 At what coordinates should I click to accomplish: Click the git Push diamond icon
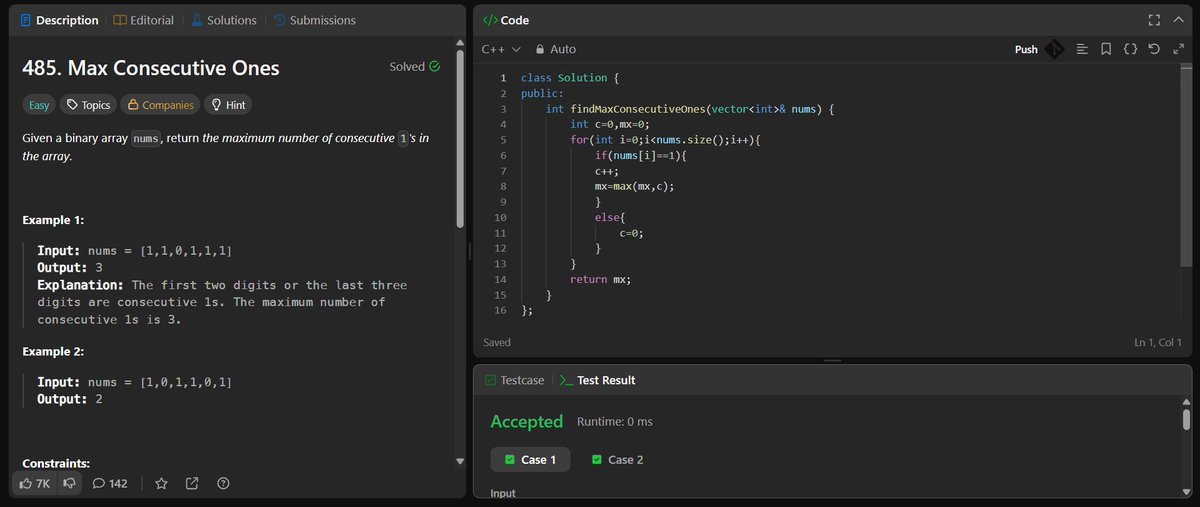(1054, 49)
